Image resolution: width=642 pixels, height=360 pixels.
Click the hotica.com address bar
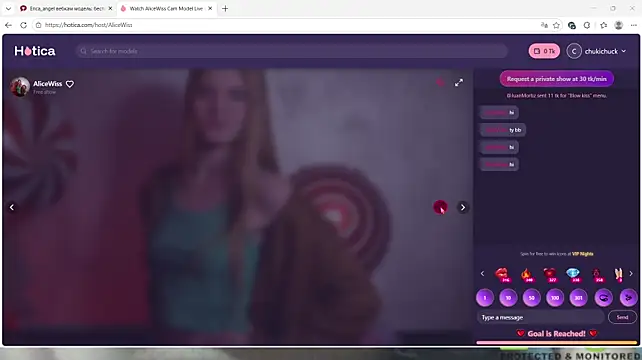click(x=287, y=25)
